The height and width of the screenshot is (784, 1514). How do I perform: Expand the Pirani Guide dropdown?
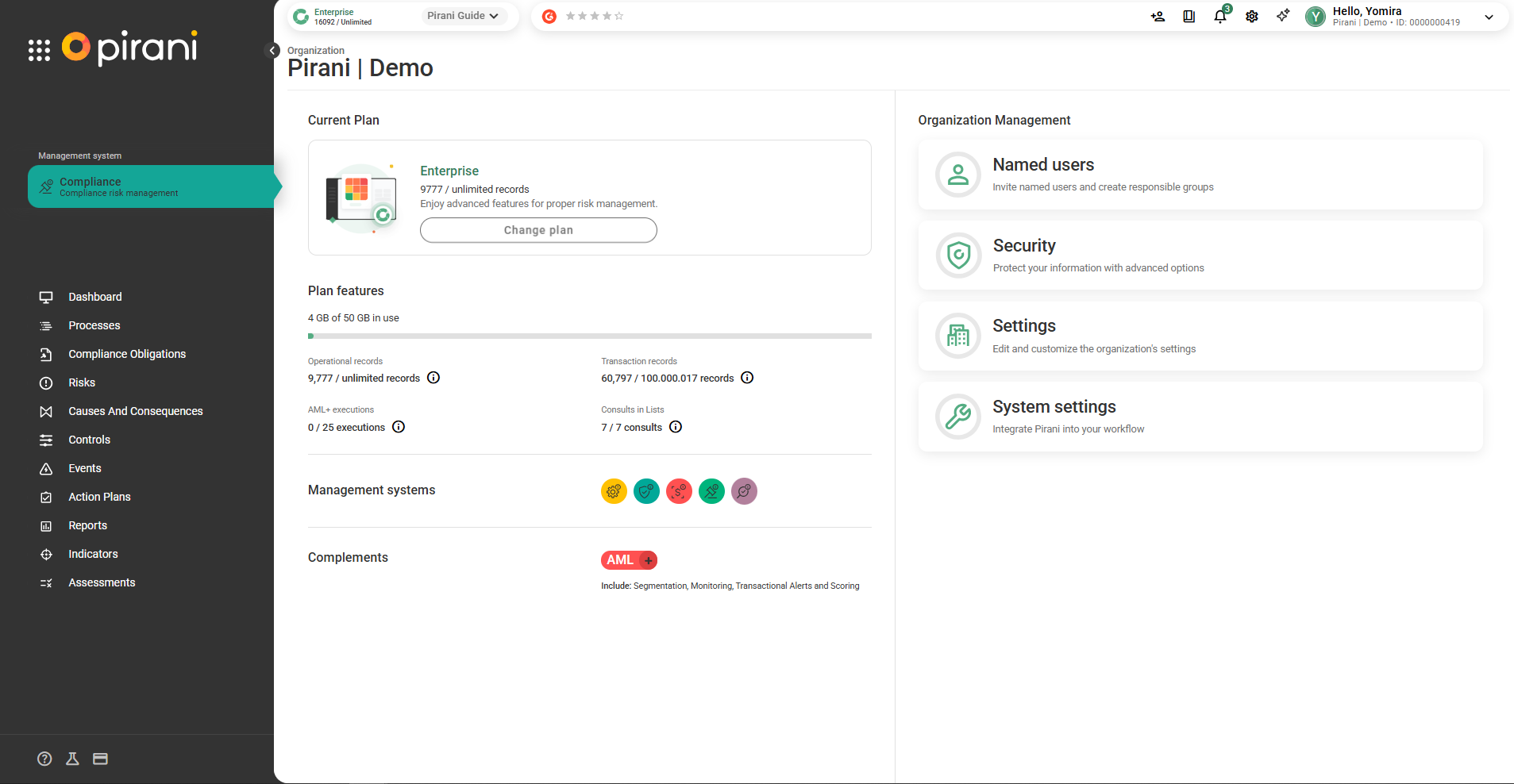click(463, 16)
